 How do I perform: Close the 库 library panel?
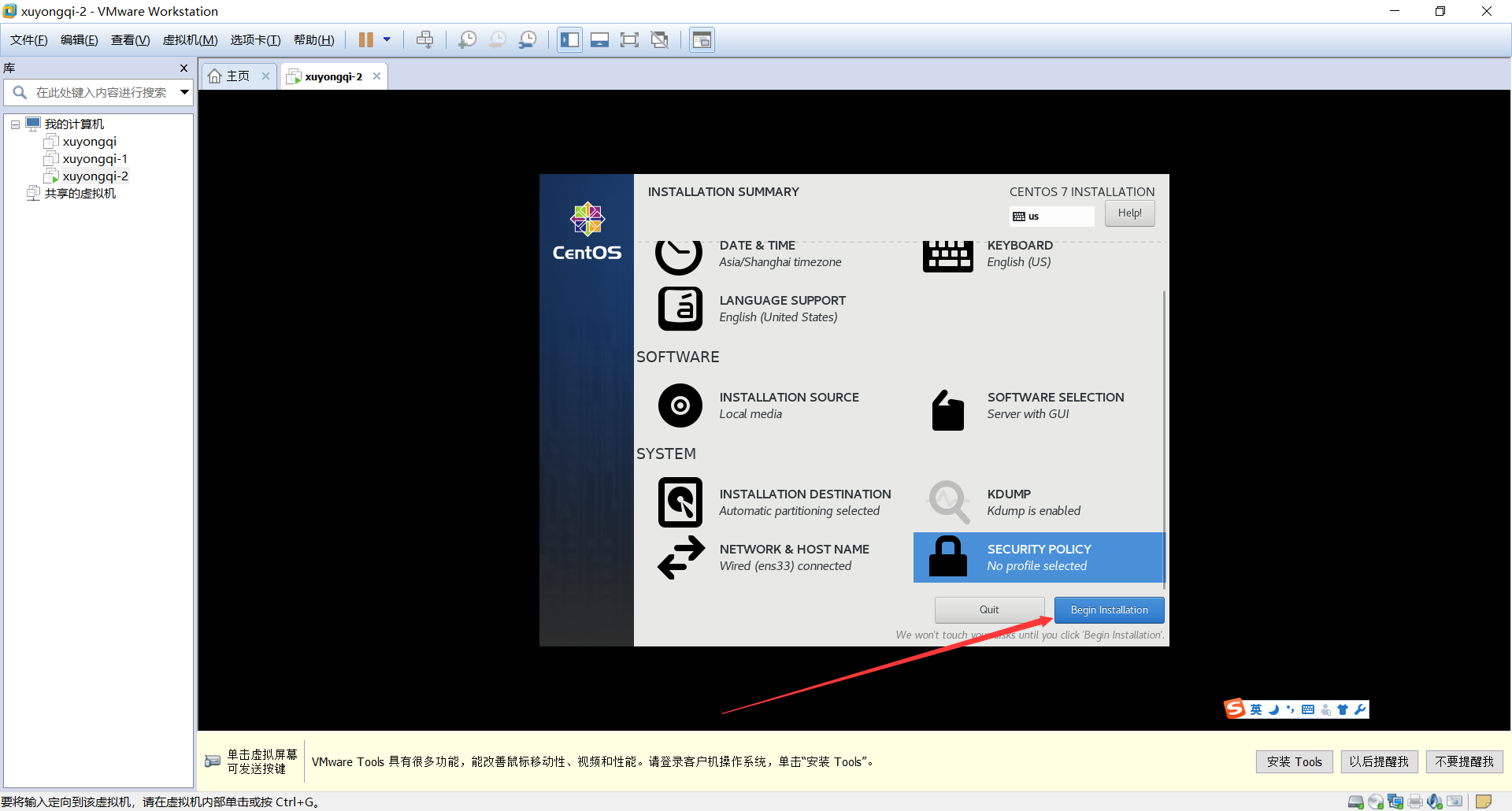click(x=183, y=69)
